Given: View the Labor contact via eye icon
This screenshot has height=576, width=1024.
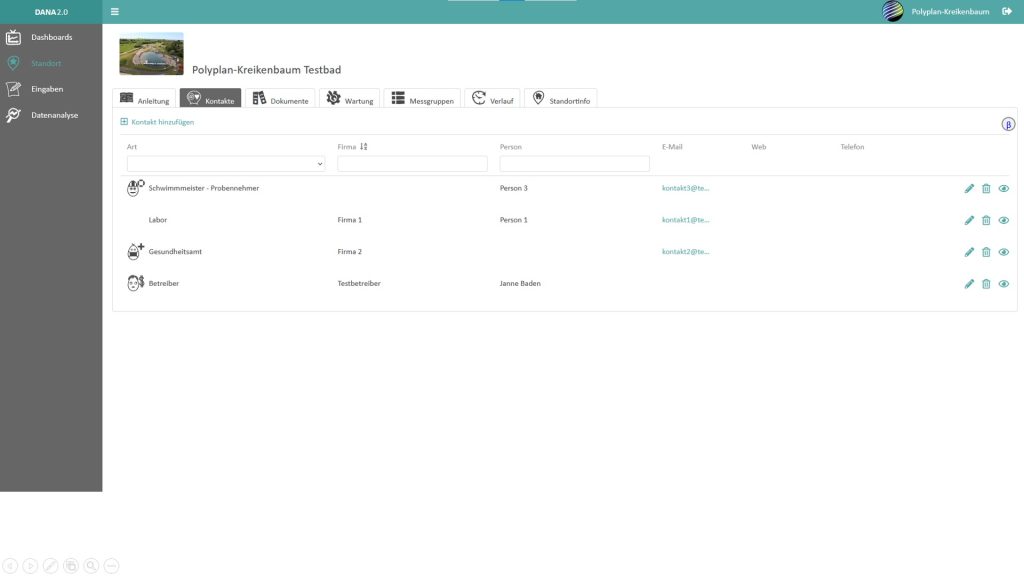Looking at the screenshot, I should pyautogui.click(x=1004, y=220).
